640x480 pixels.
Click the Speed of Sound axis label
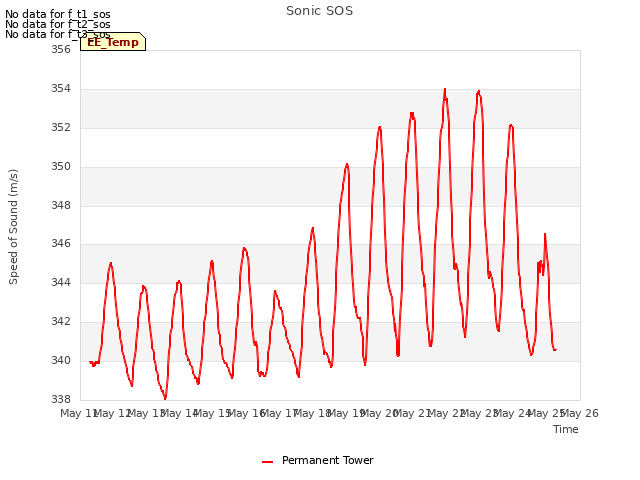click(x=13, y=227)
